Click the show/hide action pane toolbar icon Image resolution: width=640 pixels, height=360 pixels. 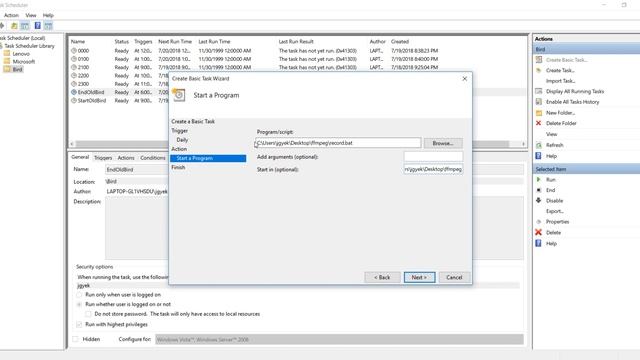click(x=49, y=26)
